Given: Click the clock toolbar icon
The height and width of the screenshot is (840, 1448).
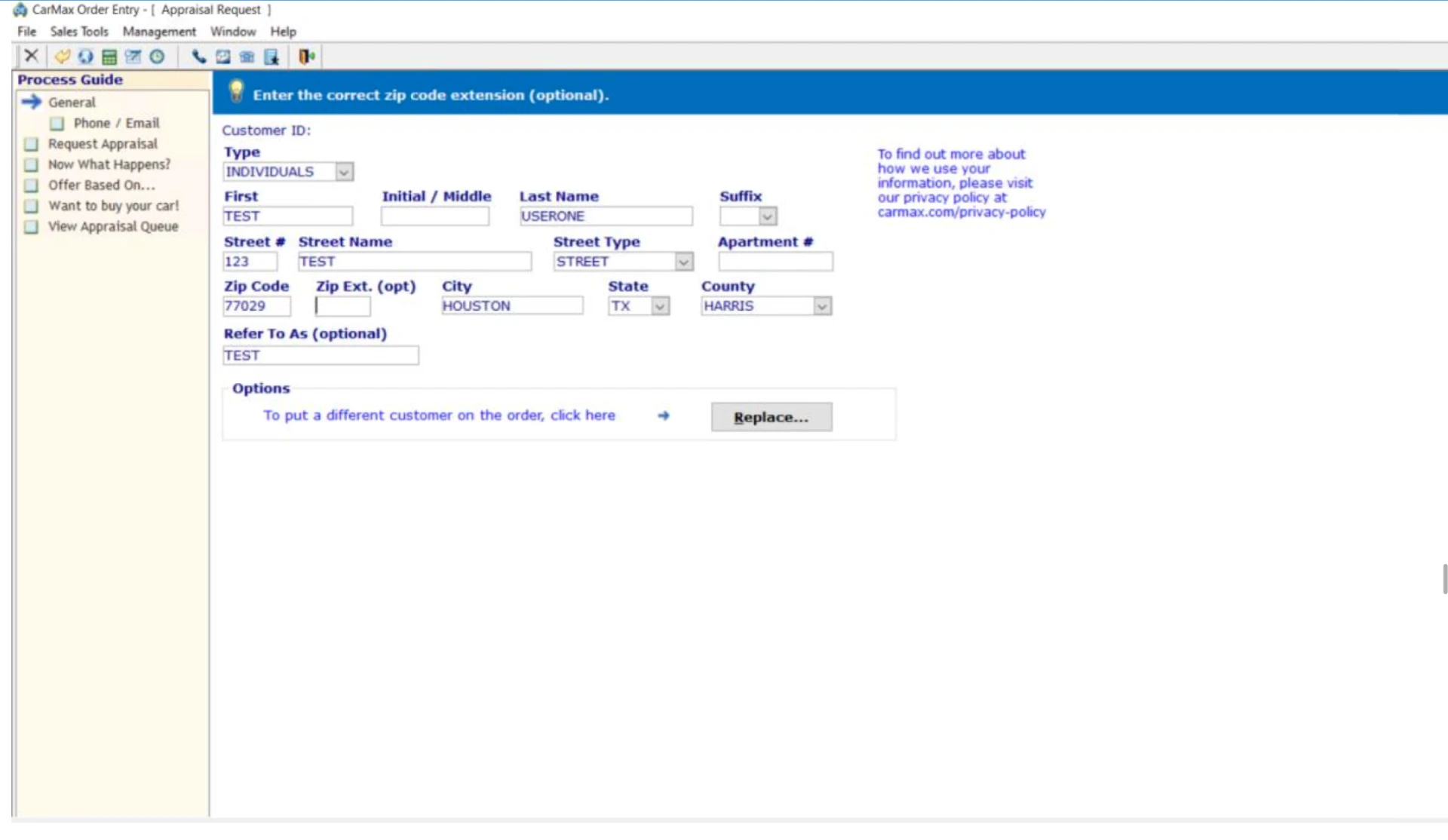Looking at the screenshot, I should (x=157, y=57).
